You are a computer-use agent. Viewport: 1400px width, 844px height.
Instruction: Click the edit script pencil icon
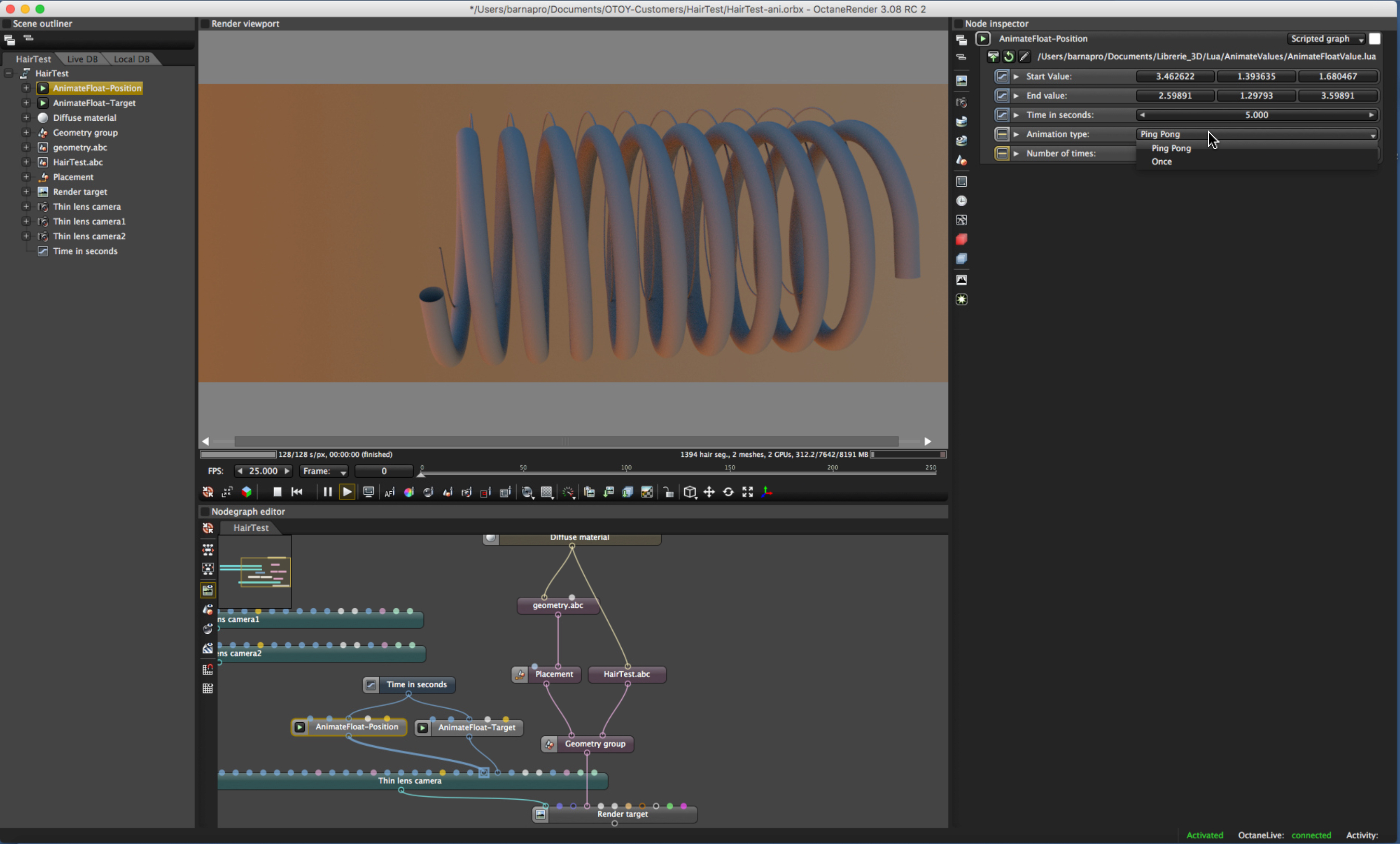1024,56
